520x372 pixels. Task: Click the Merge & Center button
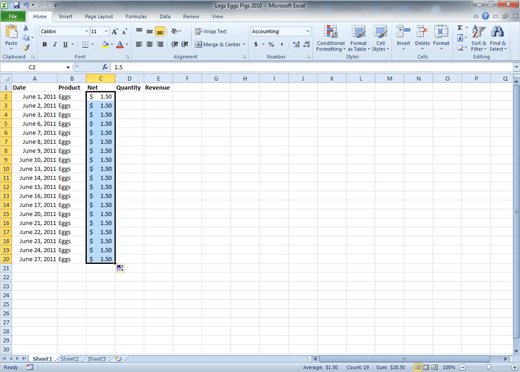point(219,44)
